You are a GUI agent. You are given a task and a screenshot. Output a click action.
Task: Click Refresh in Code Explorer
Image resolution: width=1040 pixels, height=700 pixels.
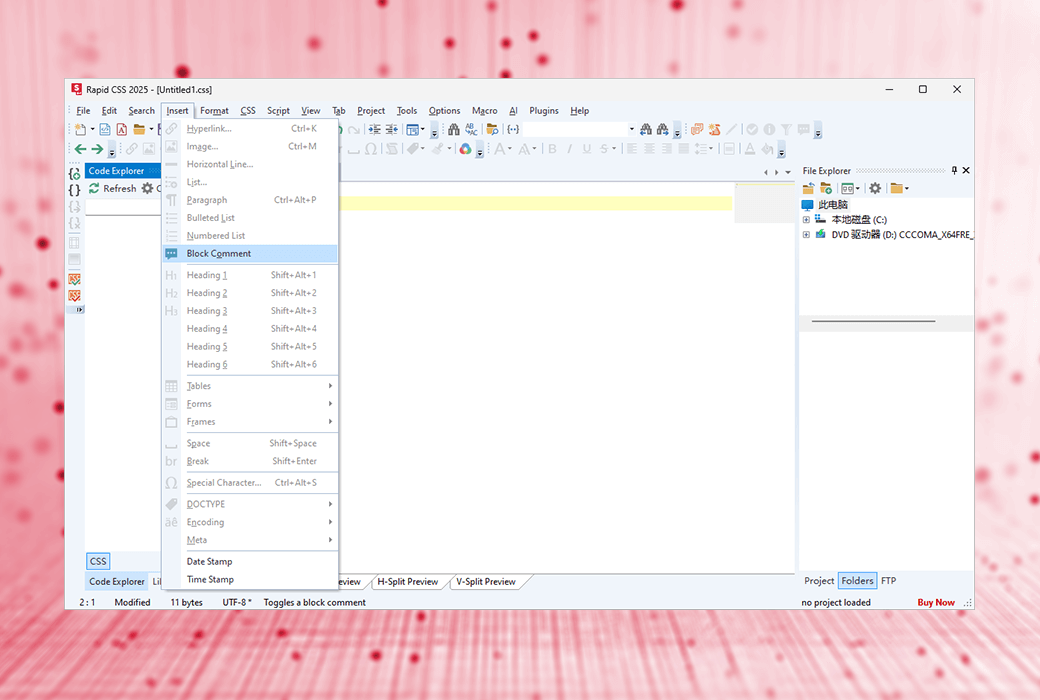pos(113,188)
